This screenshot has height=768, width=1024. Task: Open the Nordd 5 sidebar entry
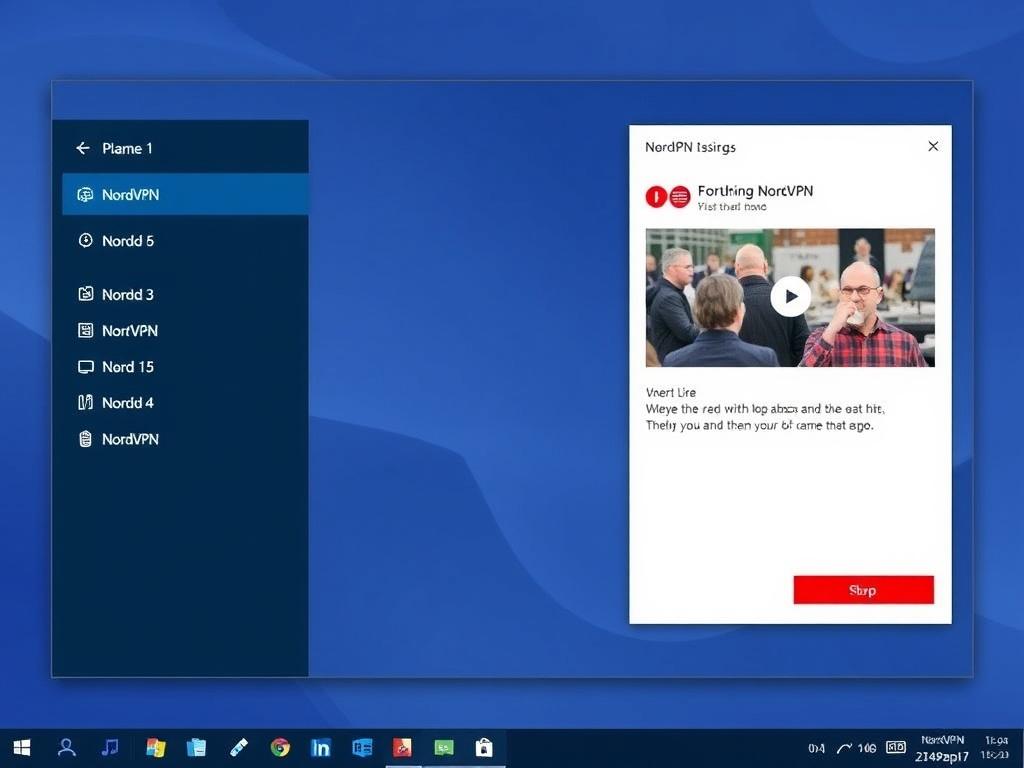[x=185, y=240]
